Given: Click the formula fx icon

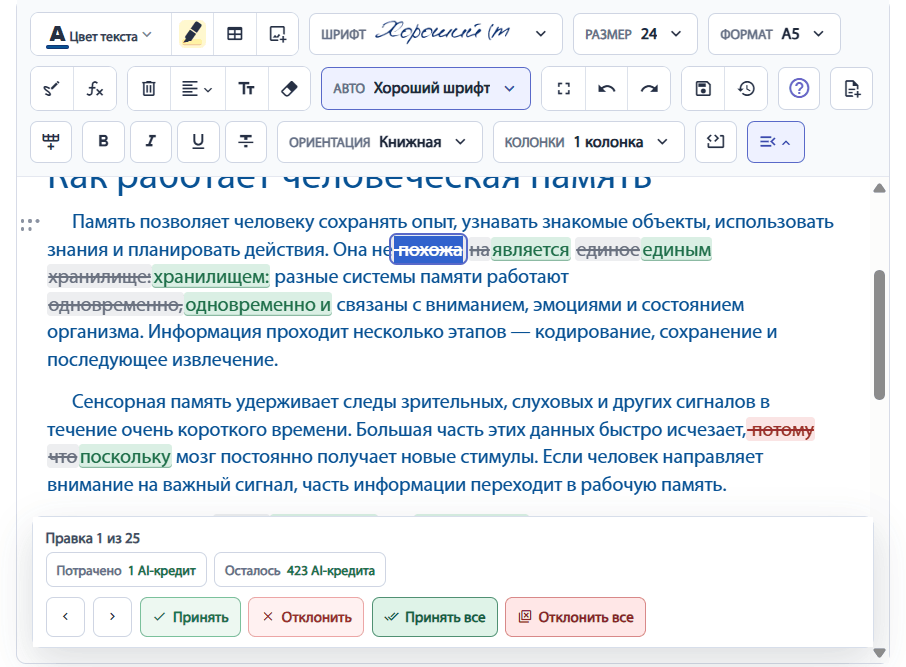Looking at the screenshot, I should [95, 89].
